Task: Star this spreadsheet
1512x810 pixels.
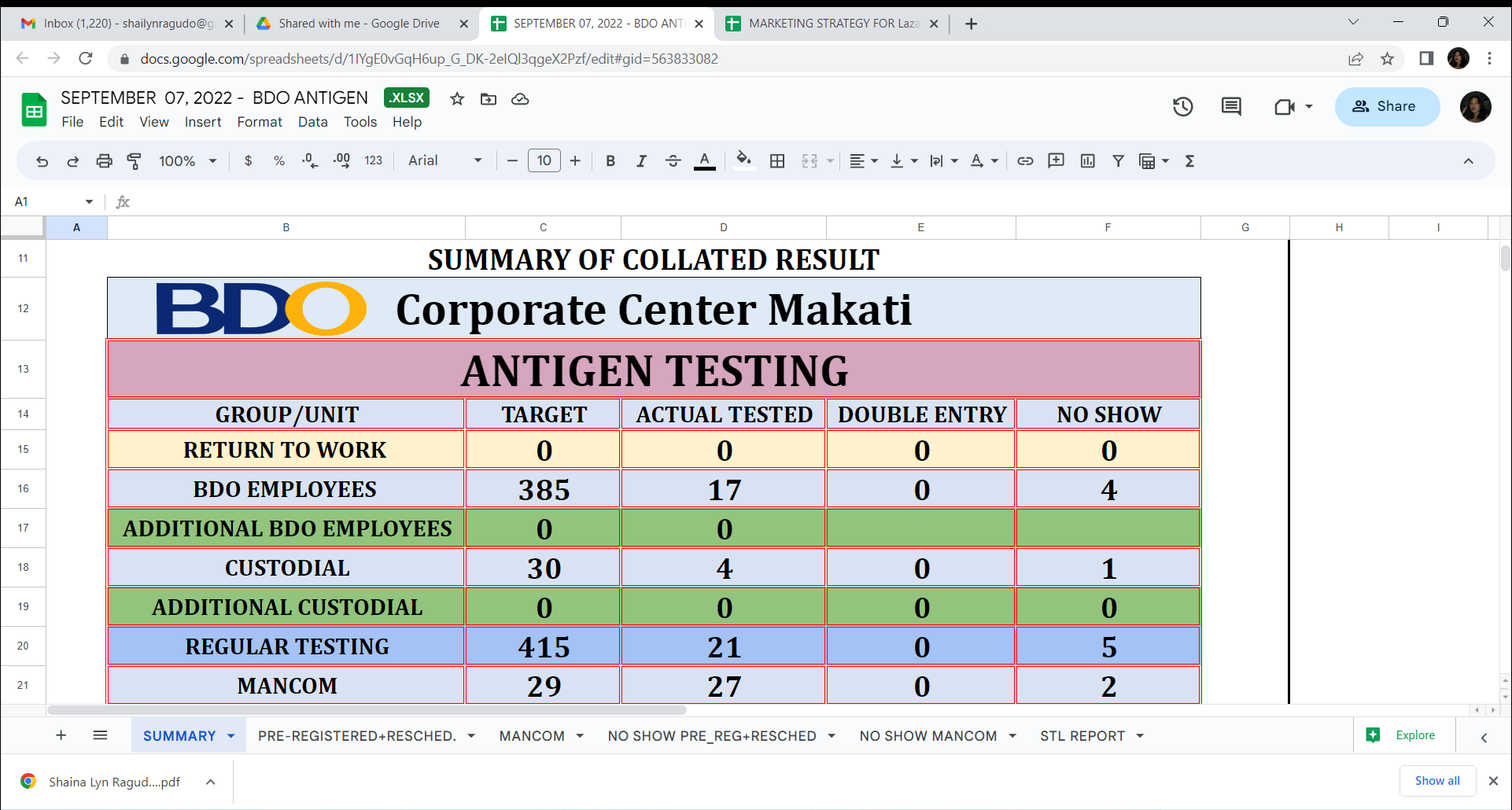Action: (457, 99)
